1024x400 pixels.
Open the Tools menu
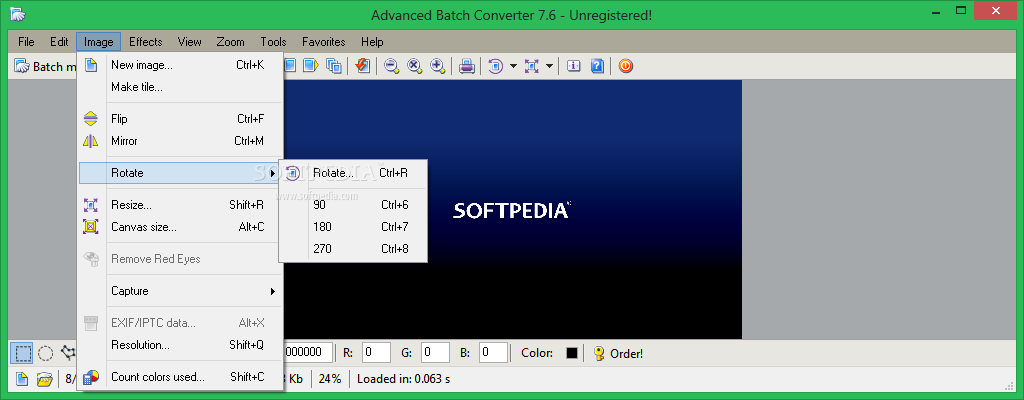click(274, 42)
